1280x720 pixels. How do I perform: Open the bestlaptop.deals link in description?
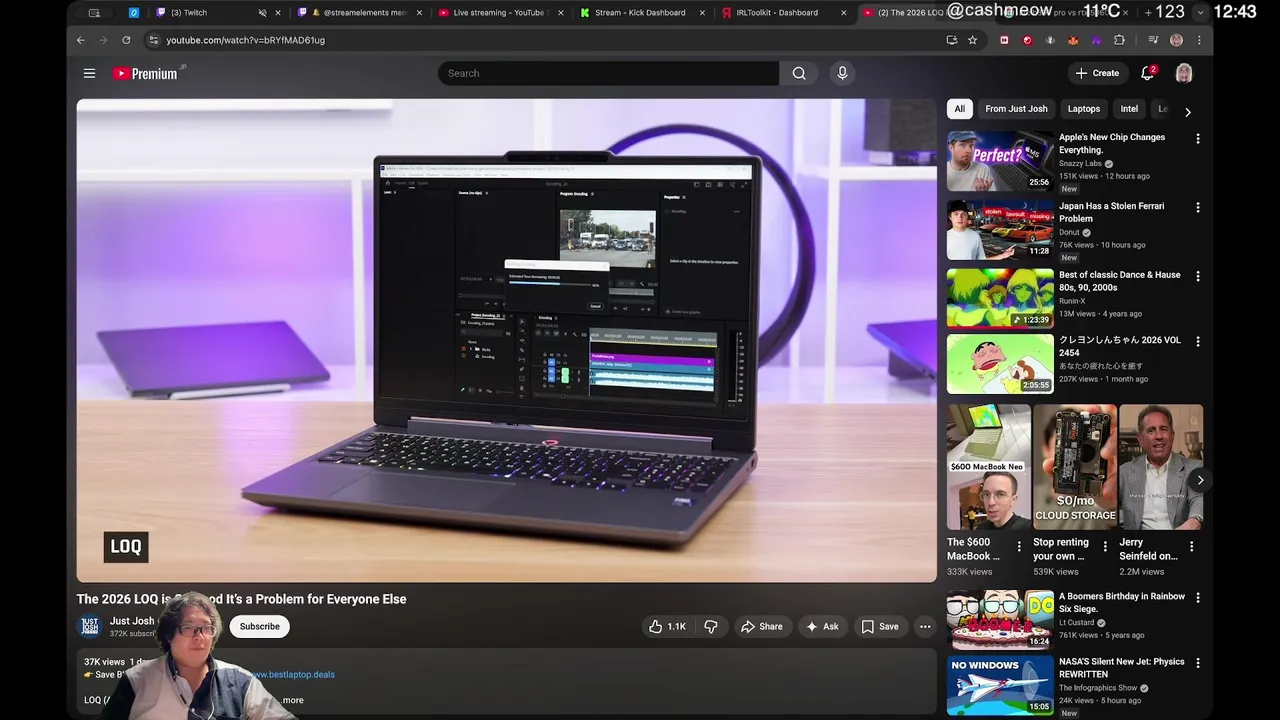tap(293, 675)
